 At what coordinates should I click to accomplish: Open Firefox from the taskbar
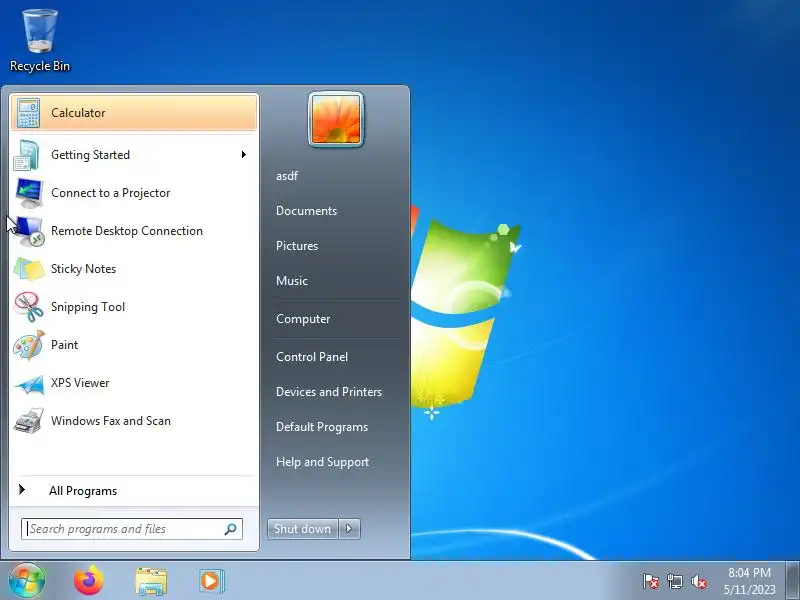[x=89, y=580]
